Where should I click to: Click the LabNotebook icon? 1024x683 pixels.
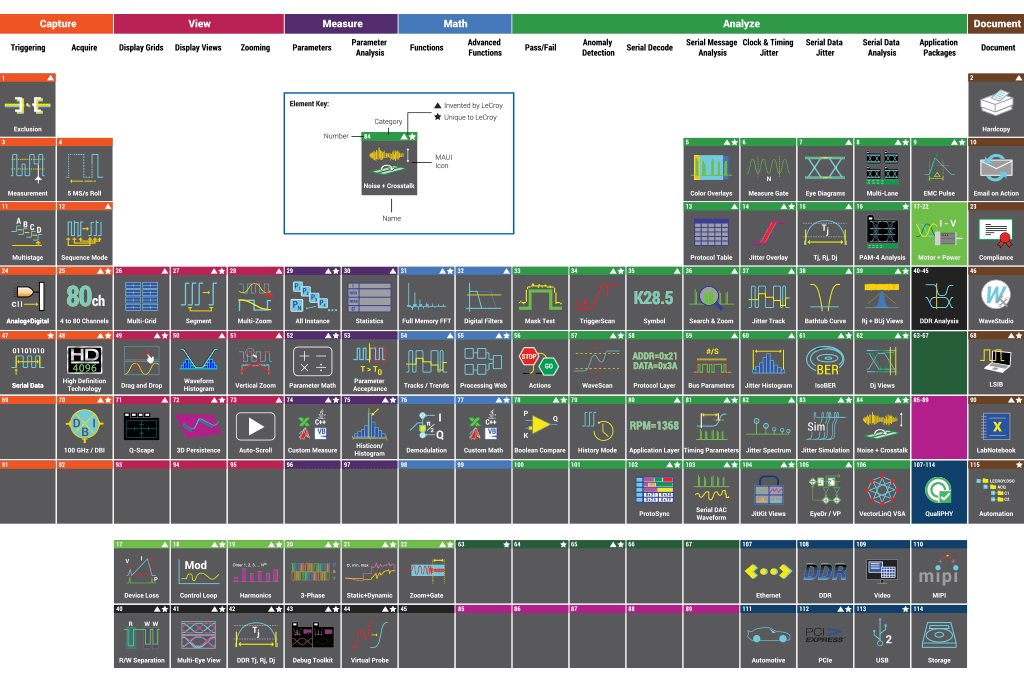coord(995,428)
